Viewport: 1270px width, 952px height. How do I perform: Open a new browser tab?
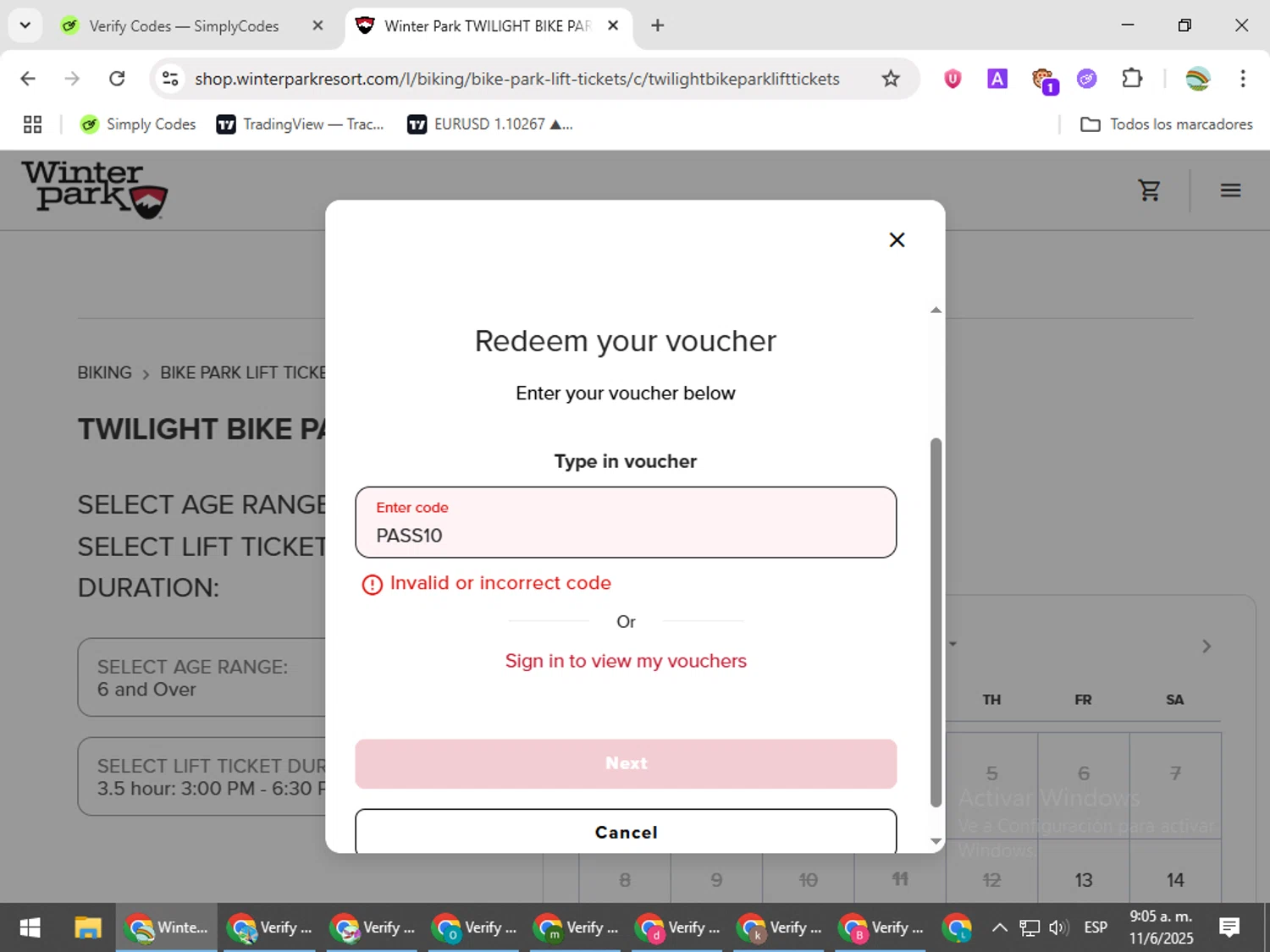tap(657, 25)
